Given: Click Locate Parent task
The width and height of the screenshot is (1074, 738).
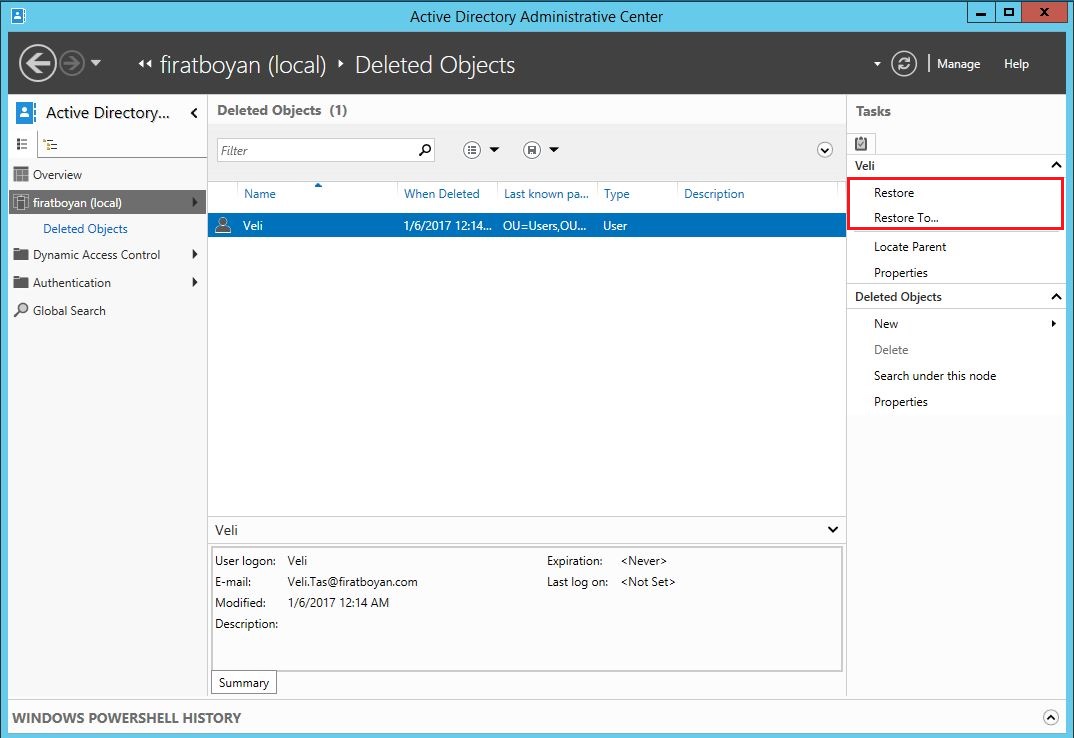Looking at the screenshot, I should (910, 247).
